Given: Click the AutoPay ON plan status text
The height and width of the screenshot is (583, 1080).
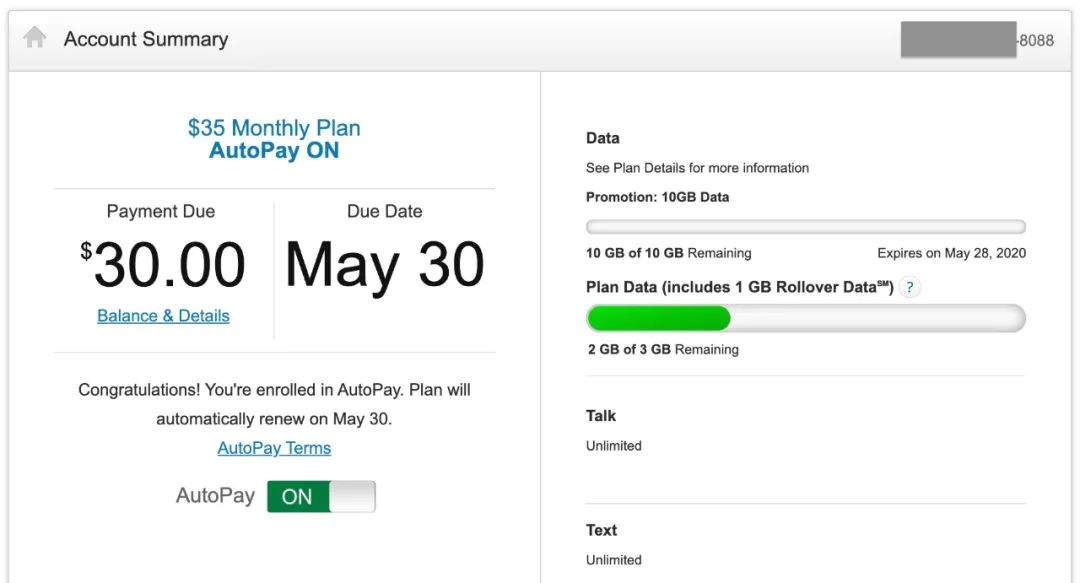Looking at the screenshot, I should click(274, 150).
